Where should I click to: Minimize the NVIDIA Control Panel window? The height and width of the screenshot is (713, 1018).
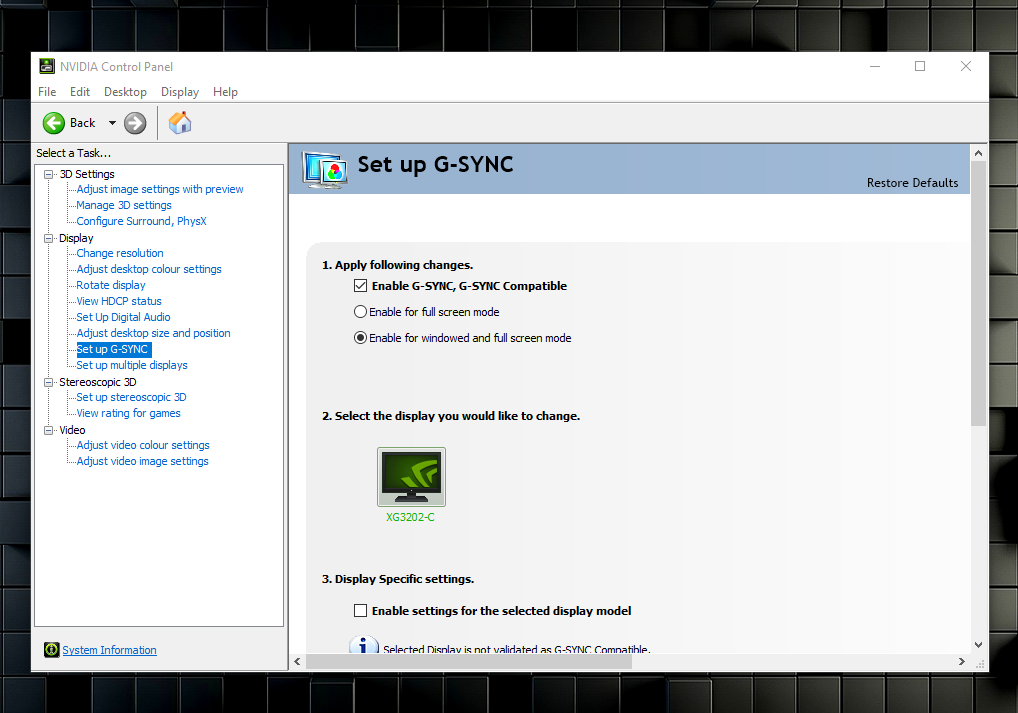pos(875,66)
